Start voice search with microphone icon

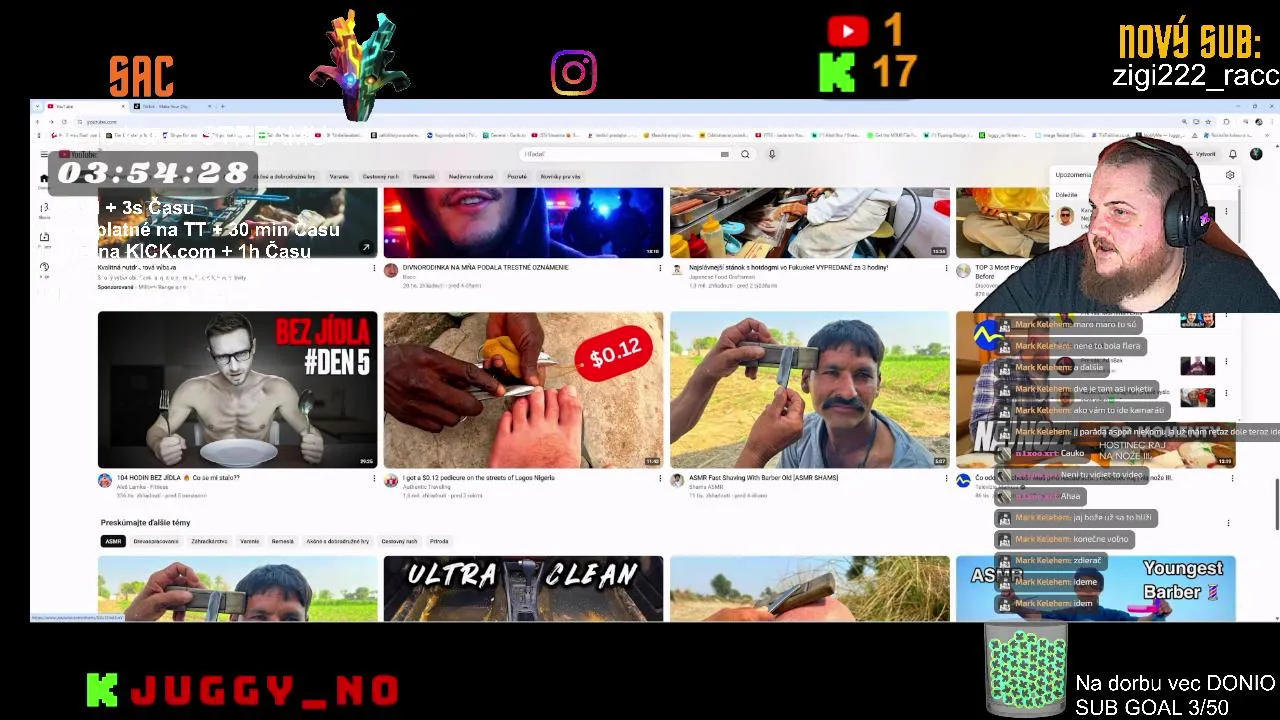coord(772,154)
